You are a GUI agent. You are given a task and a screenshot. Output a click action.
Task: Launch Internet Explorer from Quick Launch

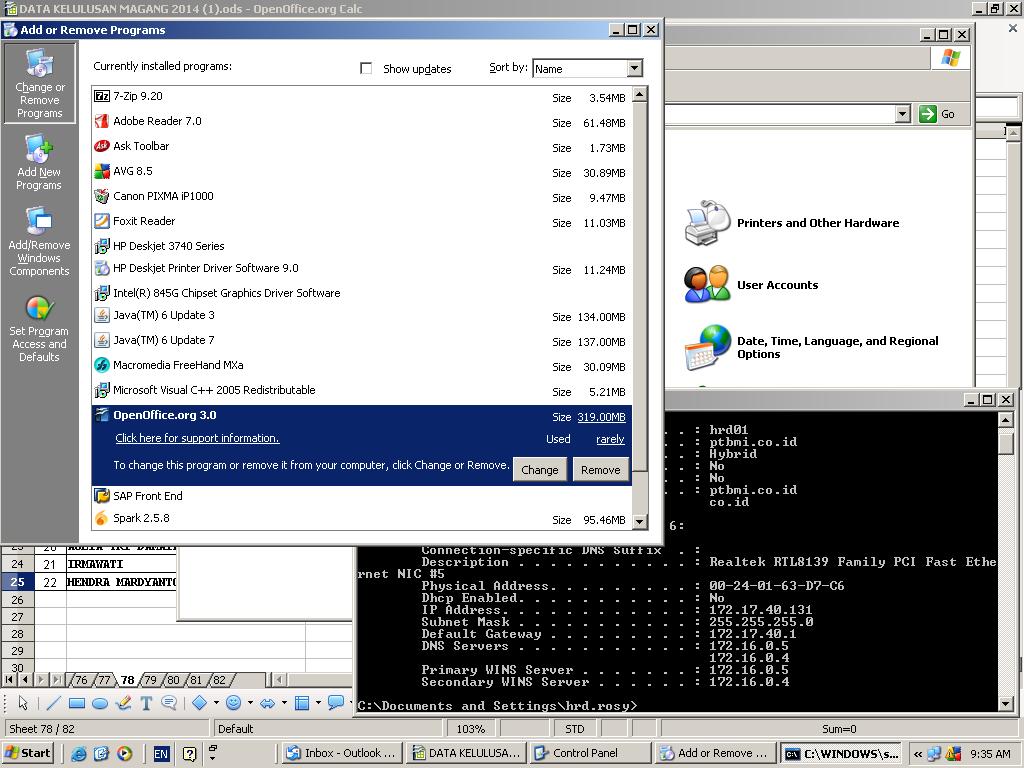pyautogui.click(x=79, y=754)
